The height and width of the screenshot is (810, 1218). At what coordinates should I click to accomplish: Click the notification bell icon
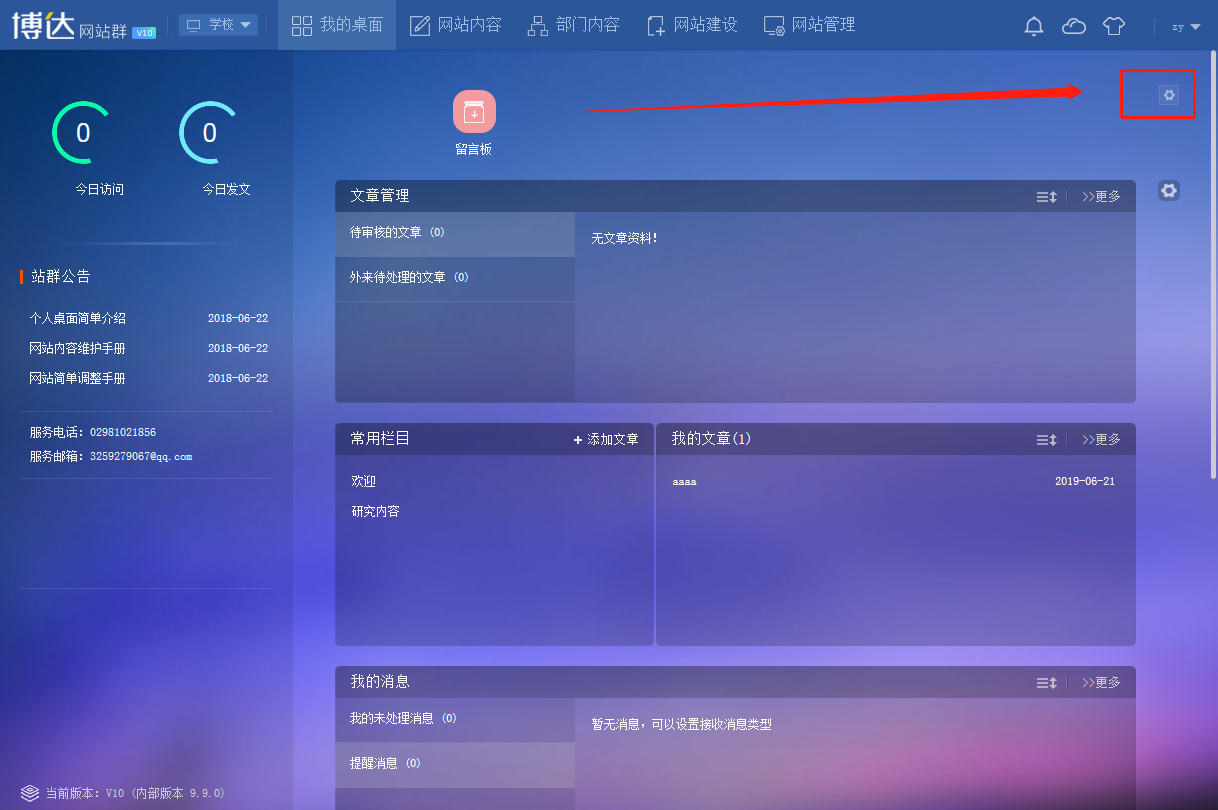(x=1034, y=26)
